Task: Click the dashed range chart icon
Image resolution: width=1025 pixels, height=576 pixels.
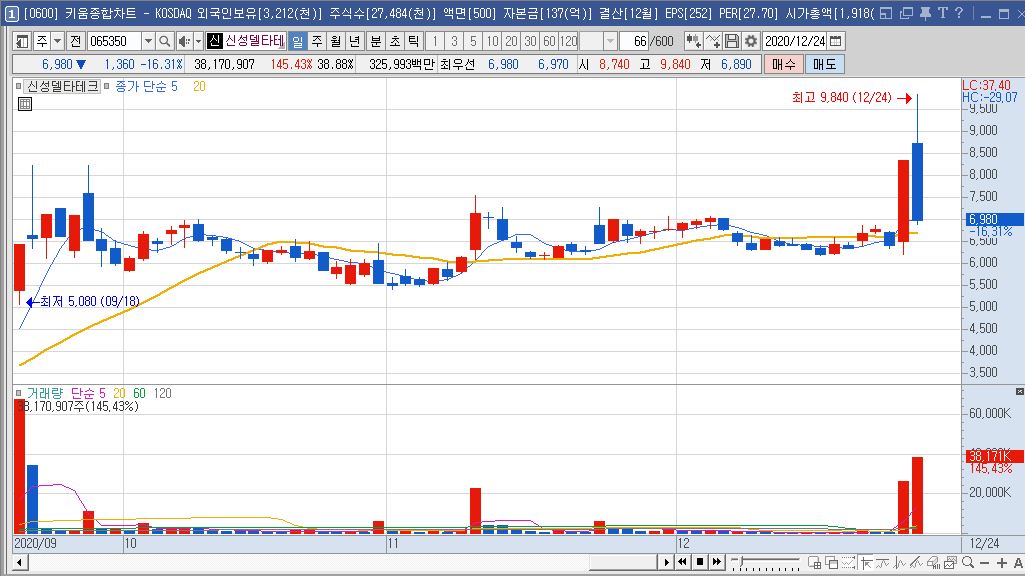Action: pos(849,562)
